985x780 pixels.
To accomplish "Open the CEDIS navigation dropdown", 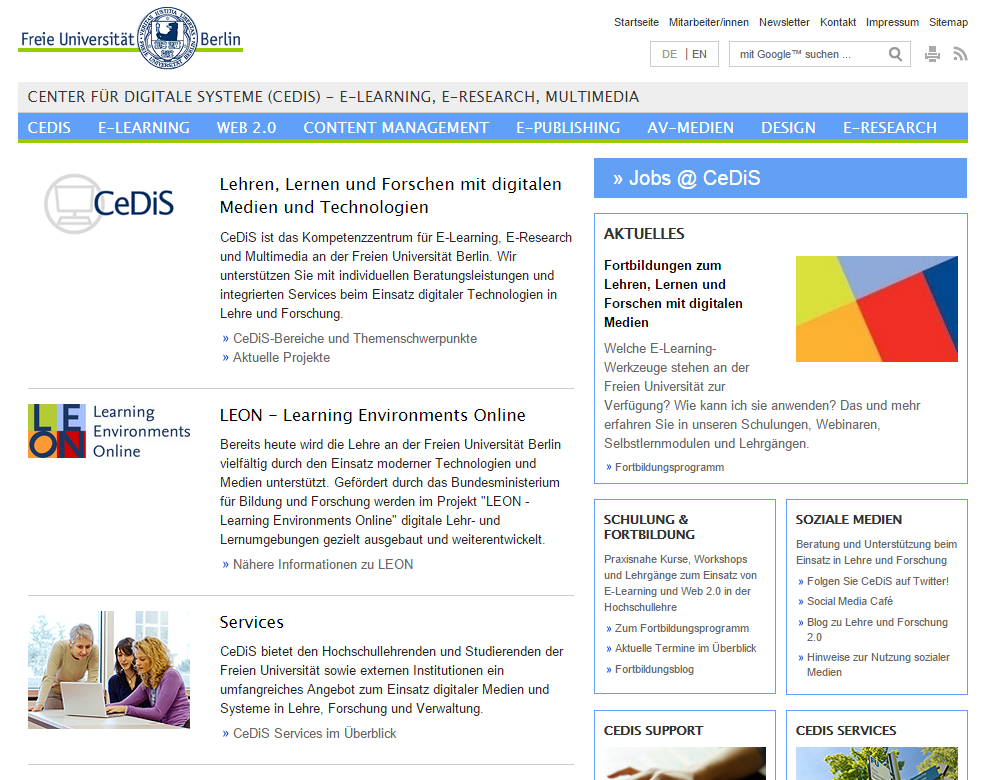I will tap(49, 127).
